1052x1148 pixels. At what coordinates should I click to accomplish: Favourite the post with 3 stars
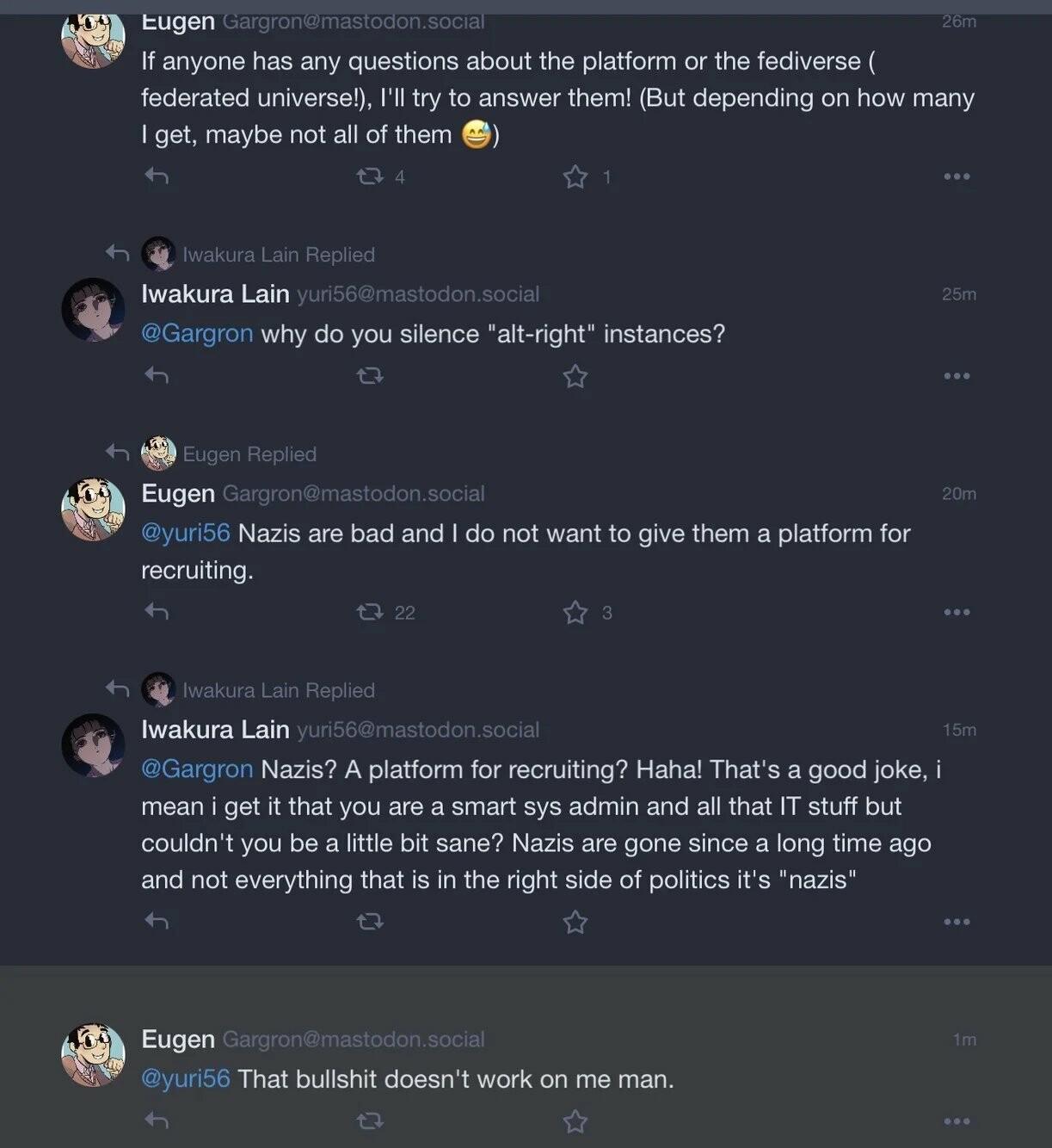coord(575,613)
